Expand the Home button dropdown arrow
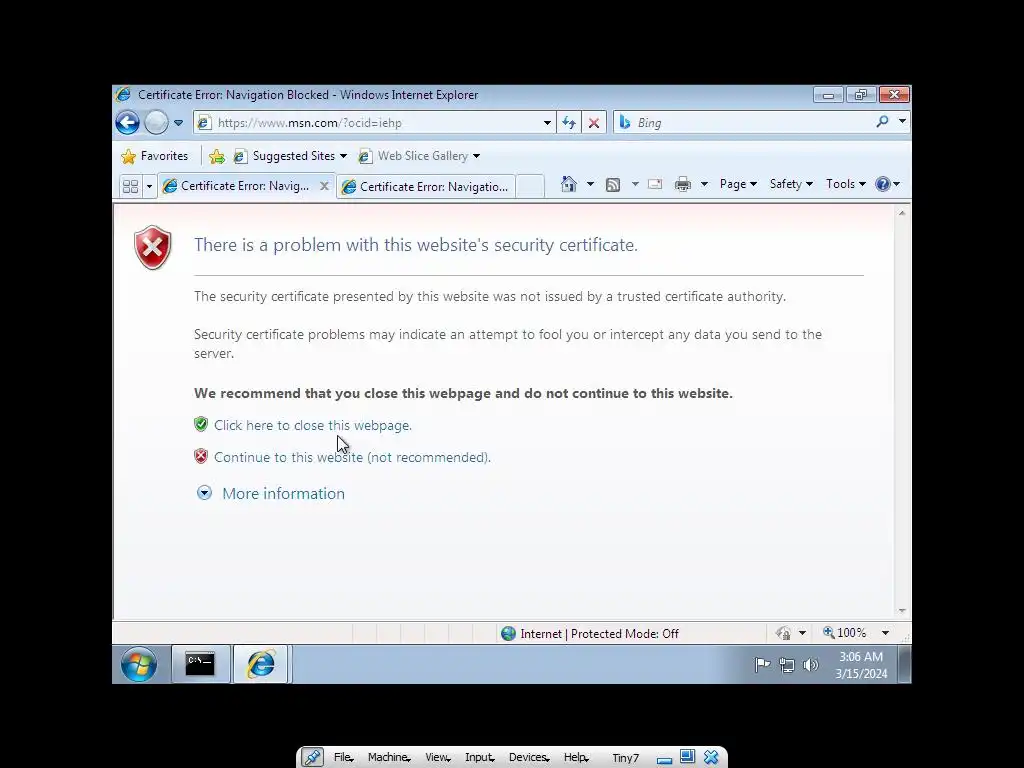1024x768 pixels. click(590, 185)
